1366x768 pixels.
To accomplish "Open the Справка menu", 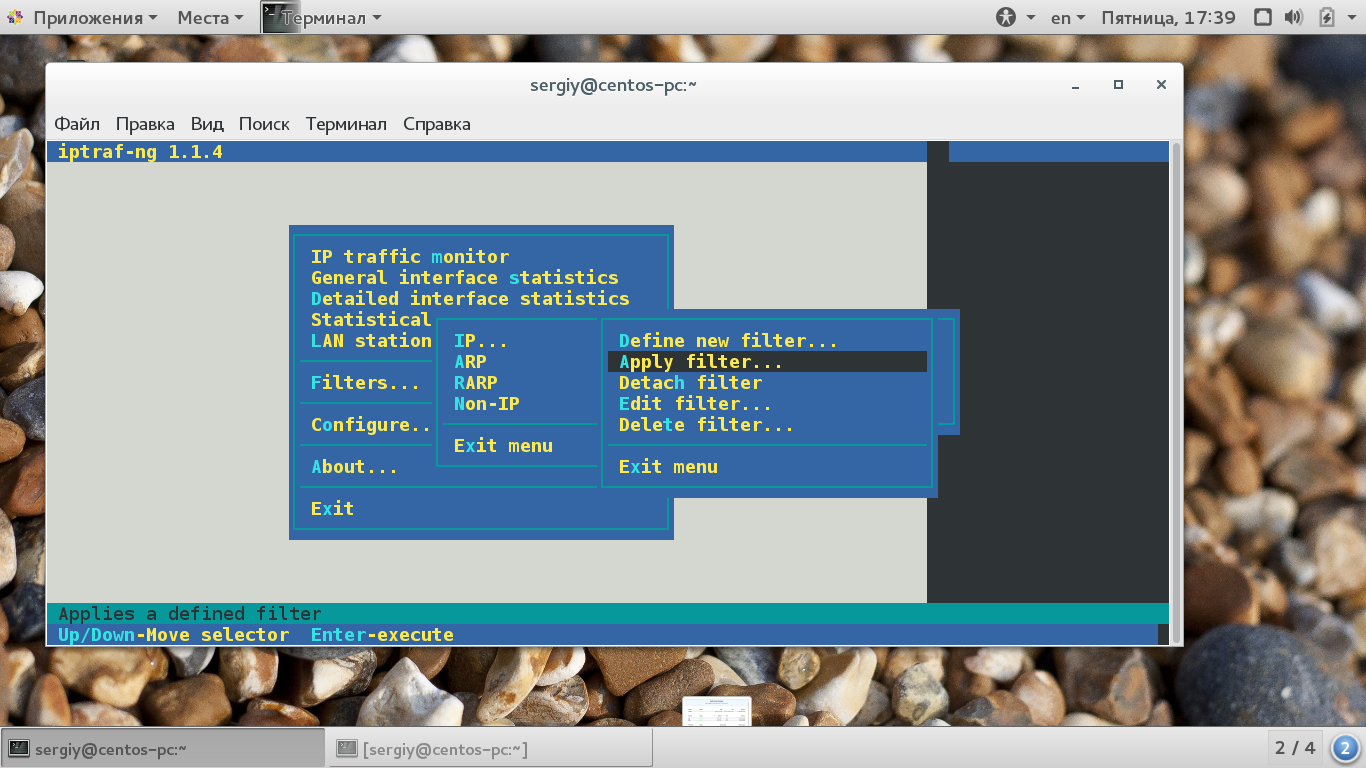I will click(x=437, y=124).
